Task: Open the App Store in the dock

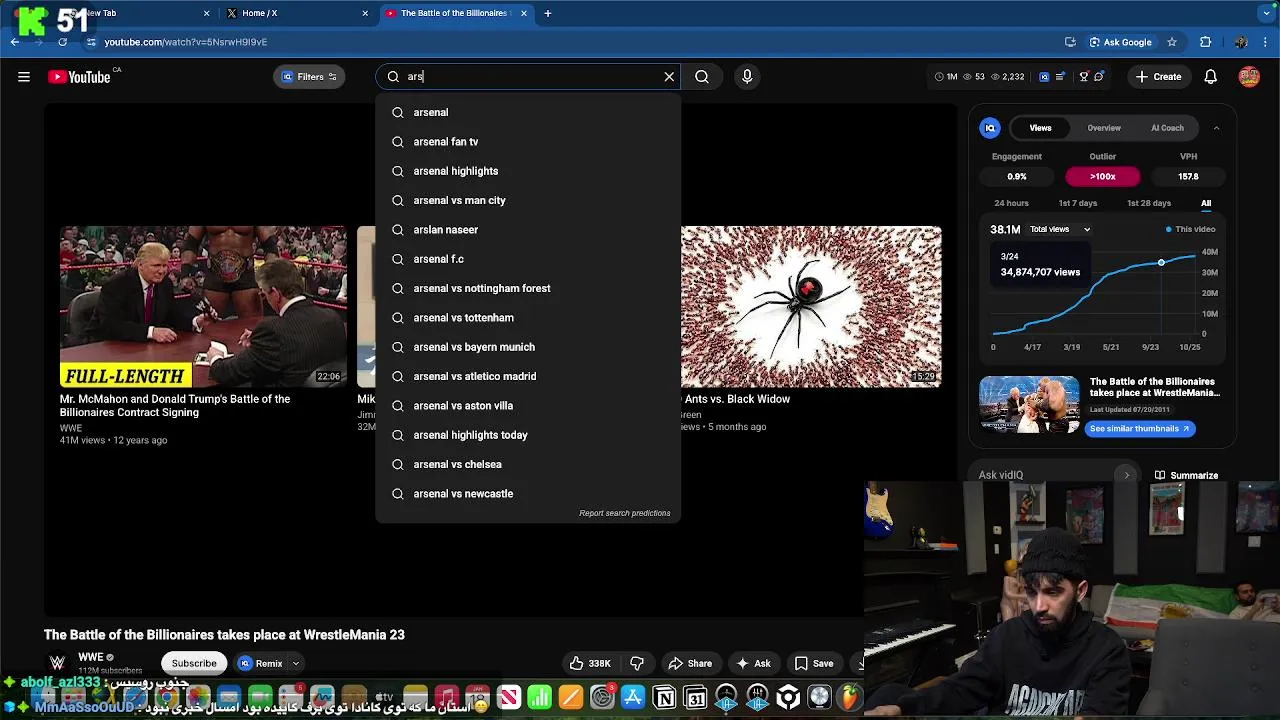Action: [633, 697]
